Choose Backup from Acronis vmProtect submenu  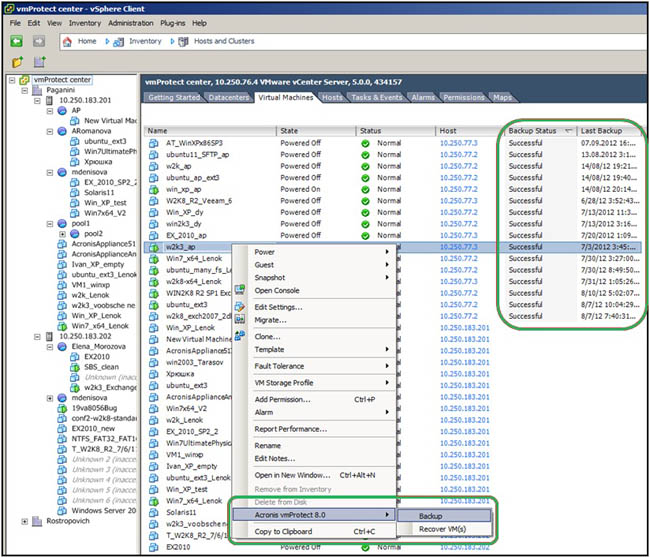pyautogui.click(x=444, y=516)
